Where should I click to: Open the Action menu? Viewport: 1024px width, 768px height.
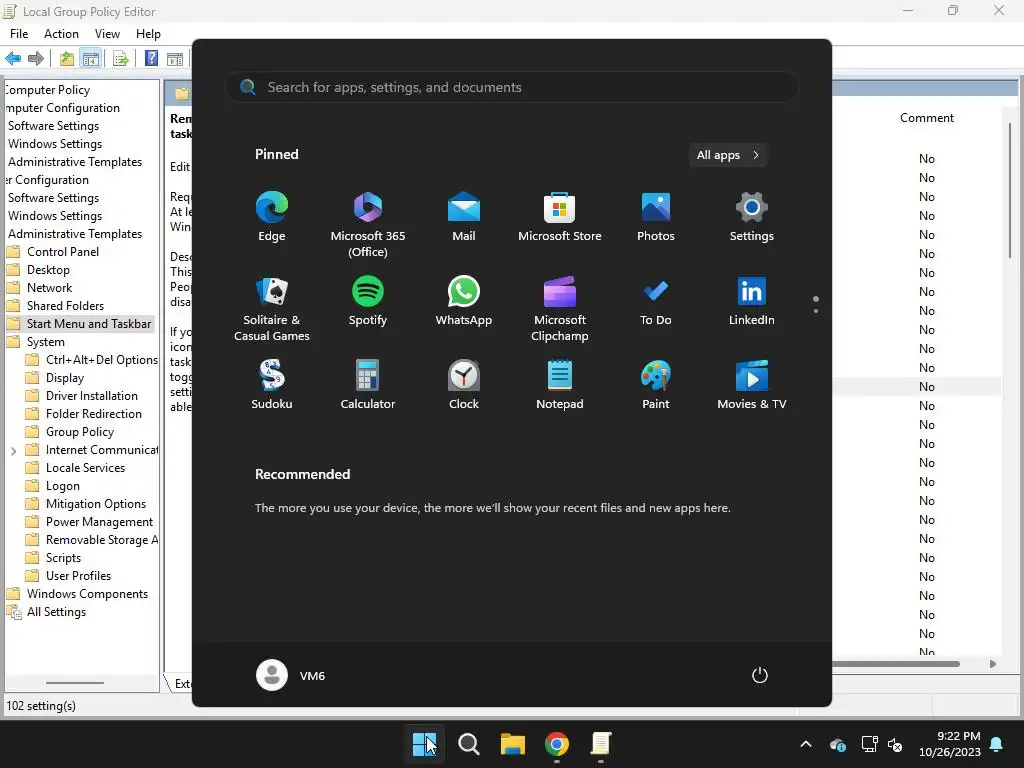click(x=61, y=34)
